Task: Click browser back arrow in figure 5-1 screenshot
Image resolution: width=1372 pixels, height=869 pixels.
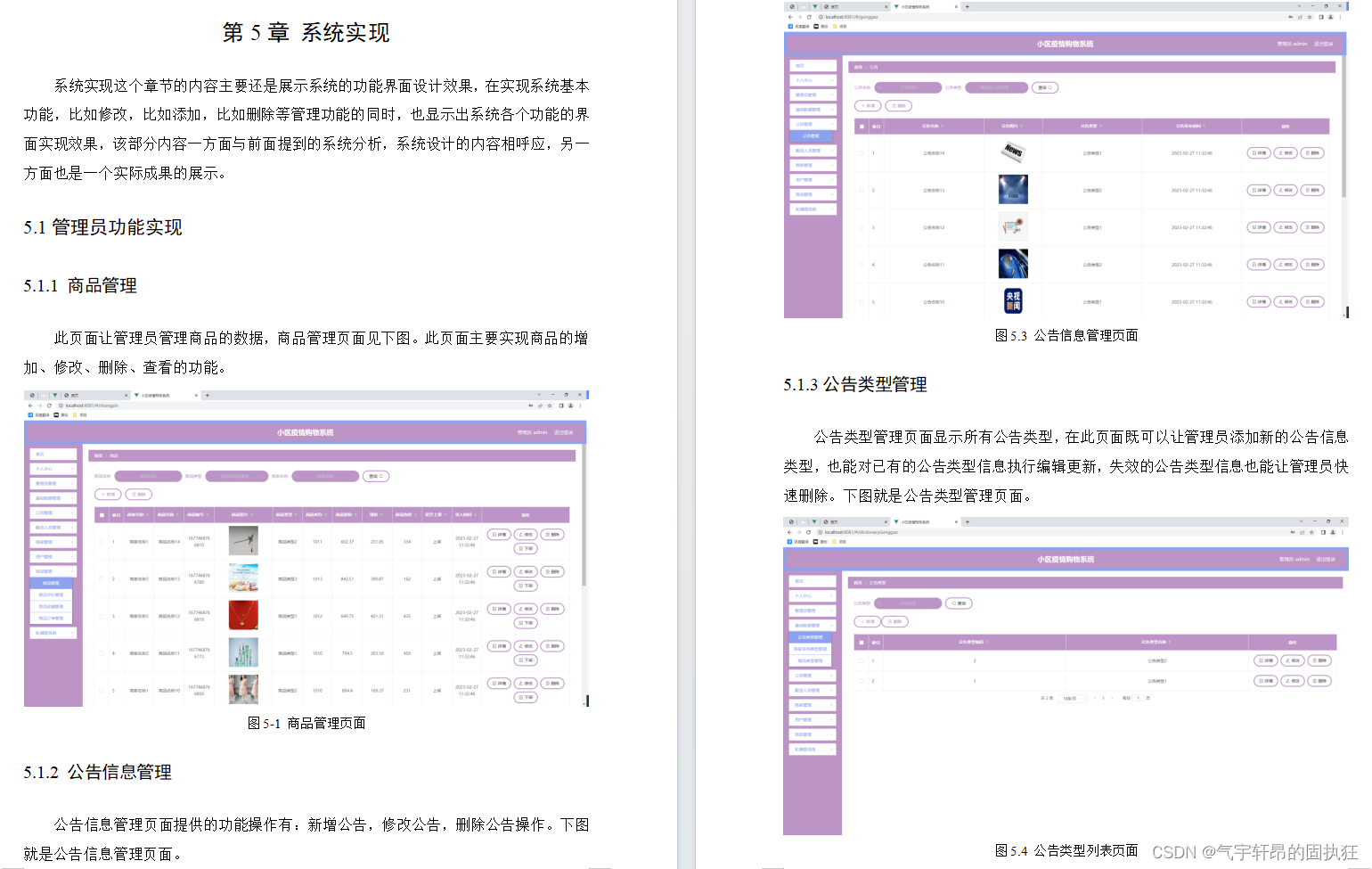Action: tap(30, 406)
